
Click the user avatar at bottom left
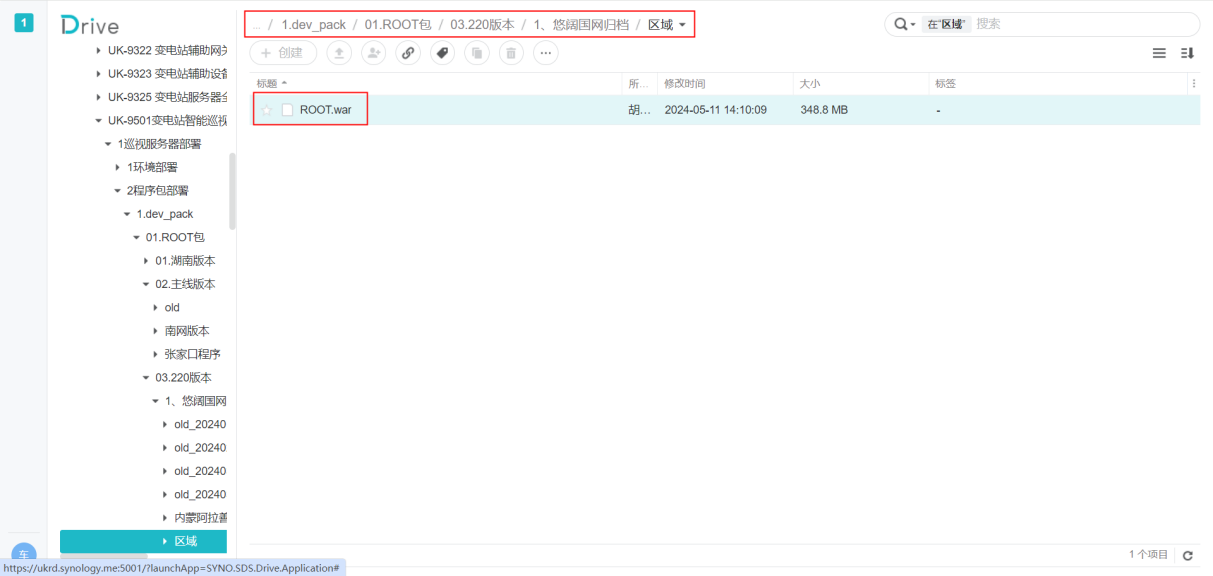click(23, 555)
